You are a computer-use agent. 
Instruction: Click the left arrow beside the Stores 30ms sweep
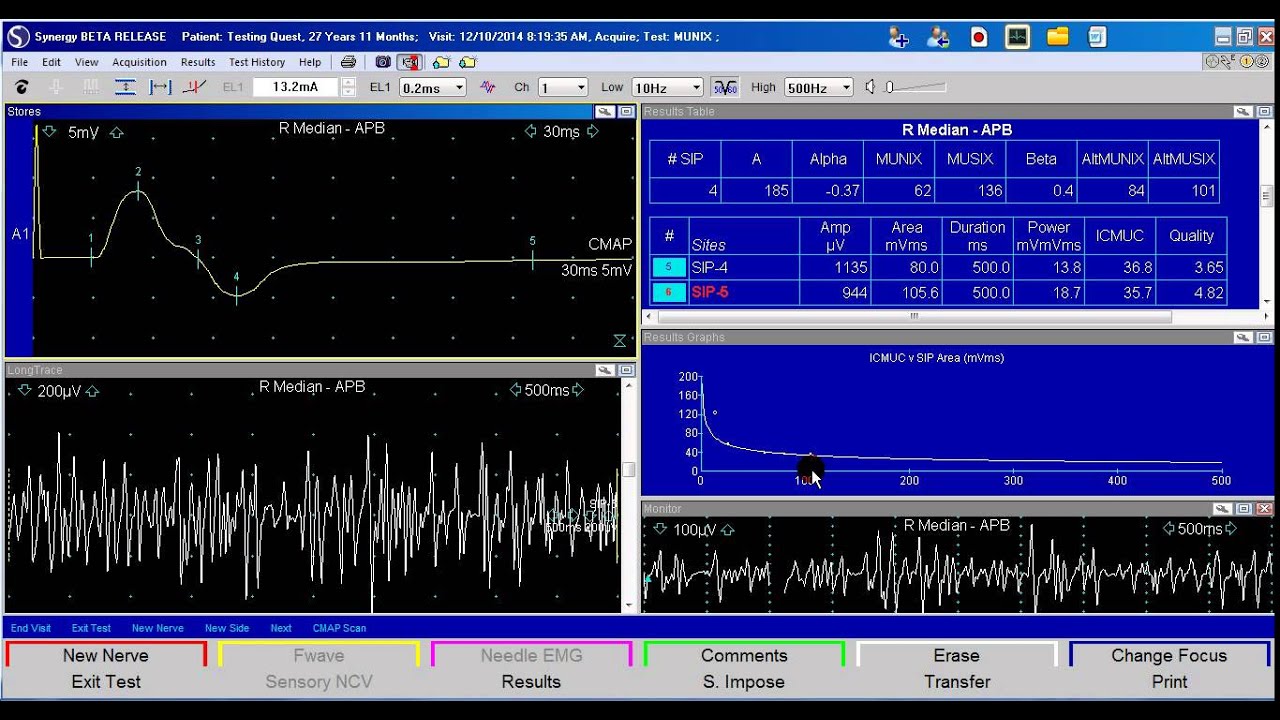pyautogui.click(x=530, y=131)
